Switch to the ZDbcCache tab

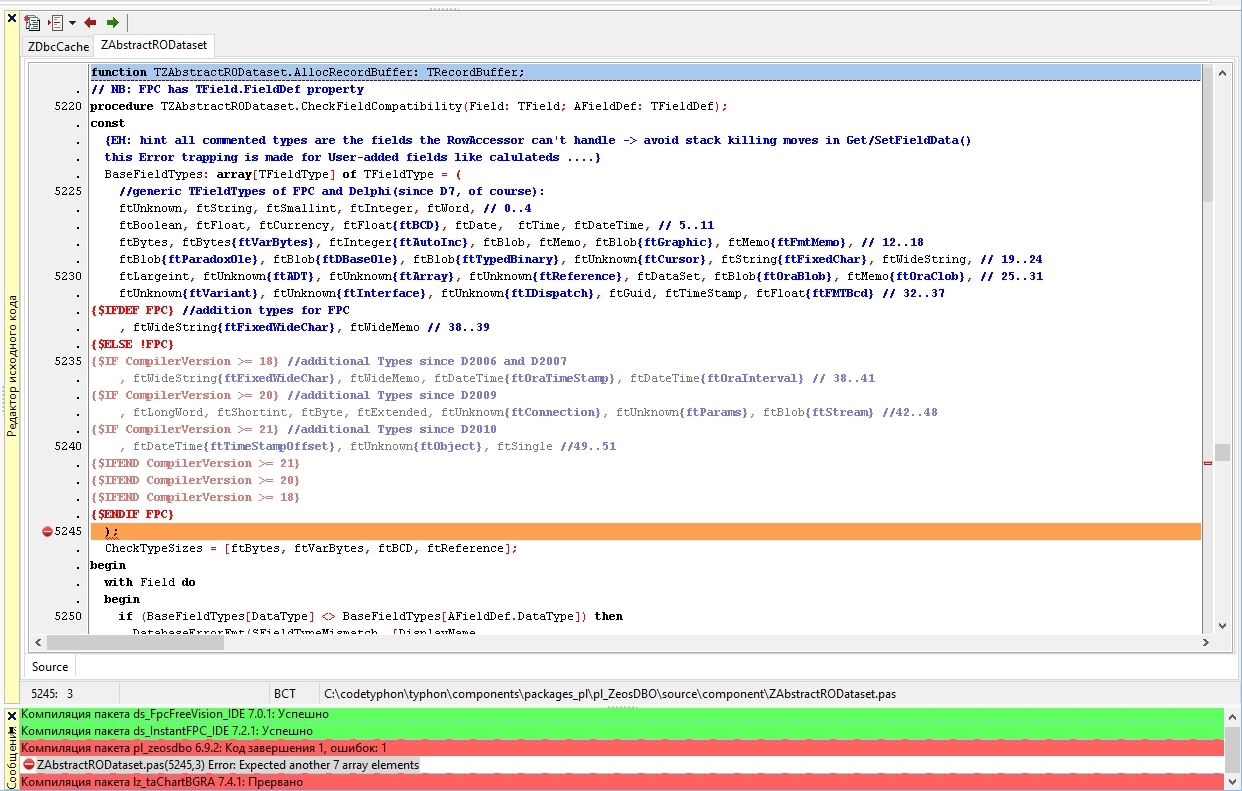58,46
